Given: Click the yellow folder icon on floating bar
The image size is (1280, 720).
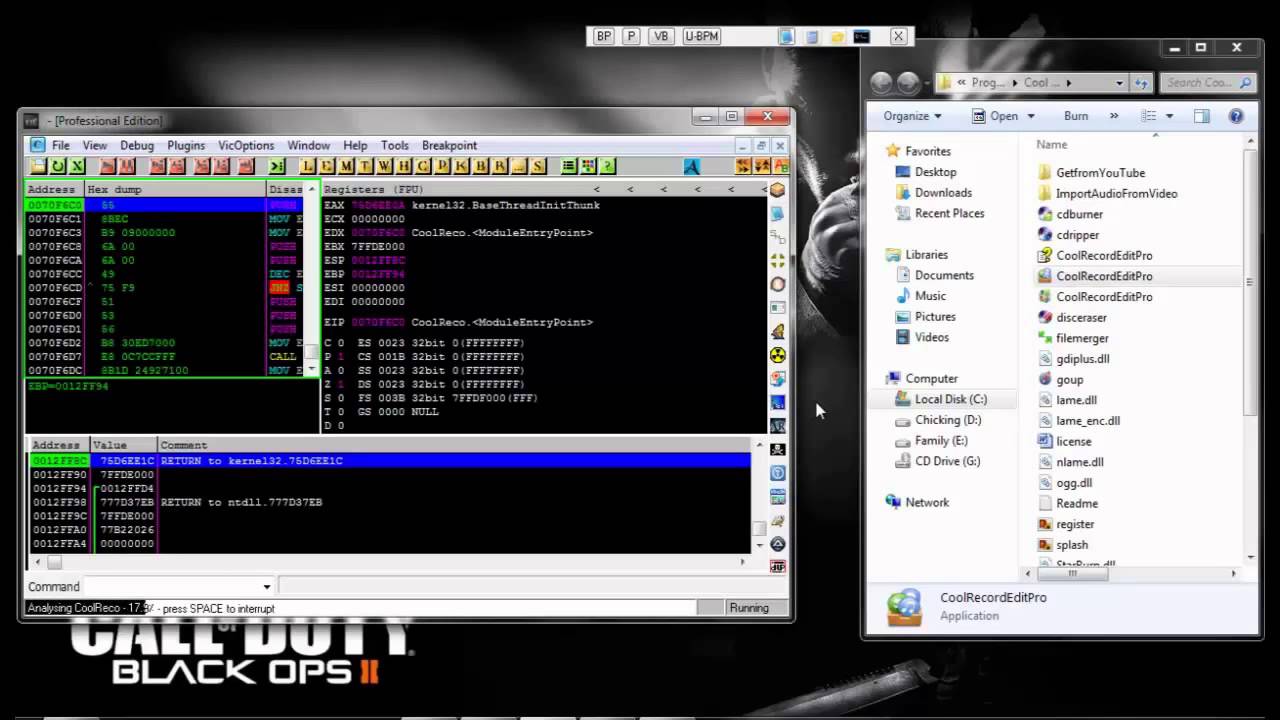Looking at the screenshot, I should point(836,36).
